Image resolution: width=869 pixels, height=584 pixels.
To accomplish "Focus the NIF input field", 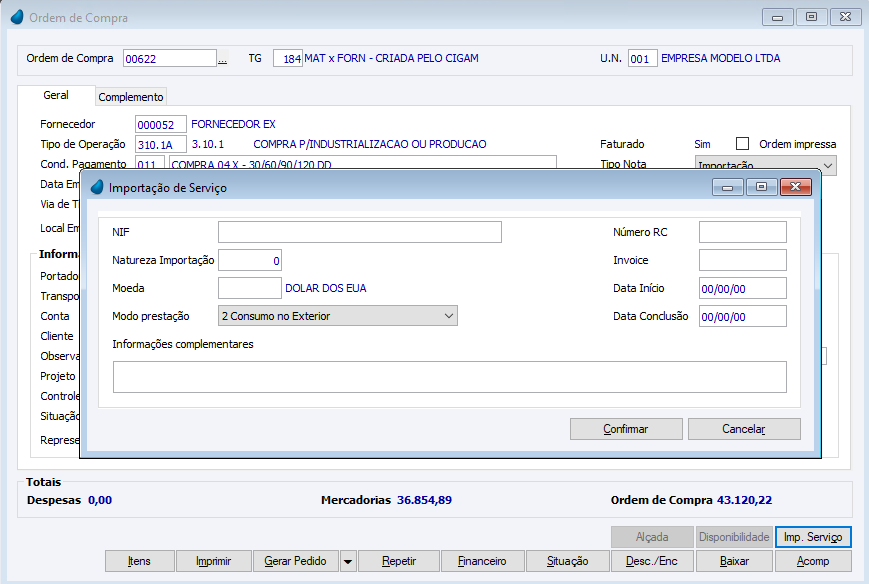I will click(360, 232).
